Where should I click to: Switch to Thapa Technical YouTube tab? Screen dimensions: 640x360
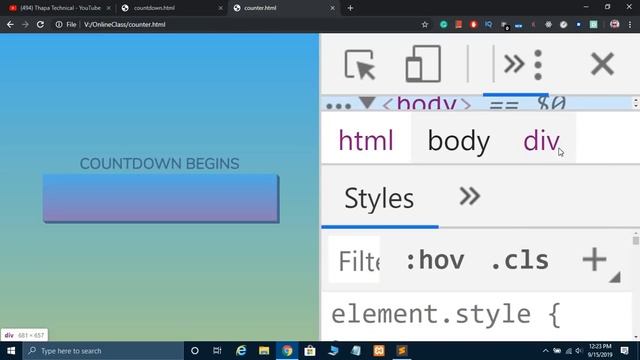pos(60,8)
